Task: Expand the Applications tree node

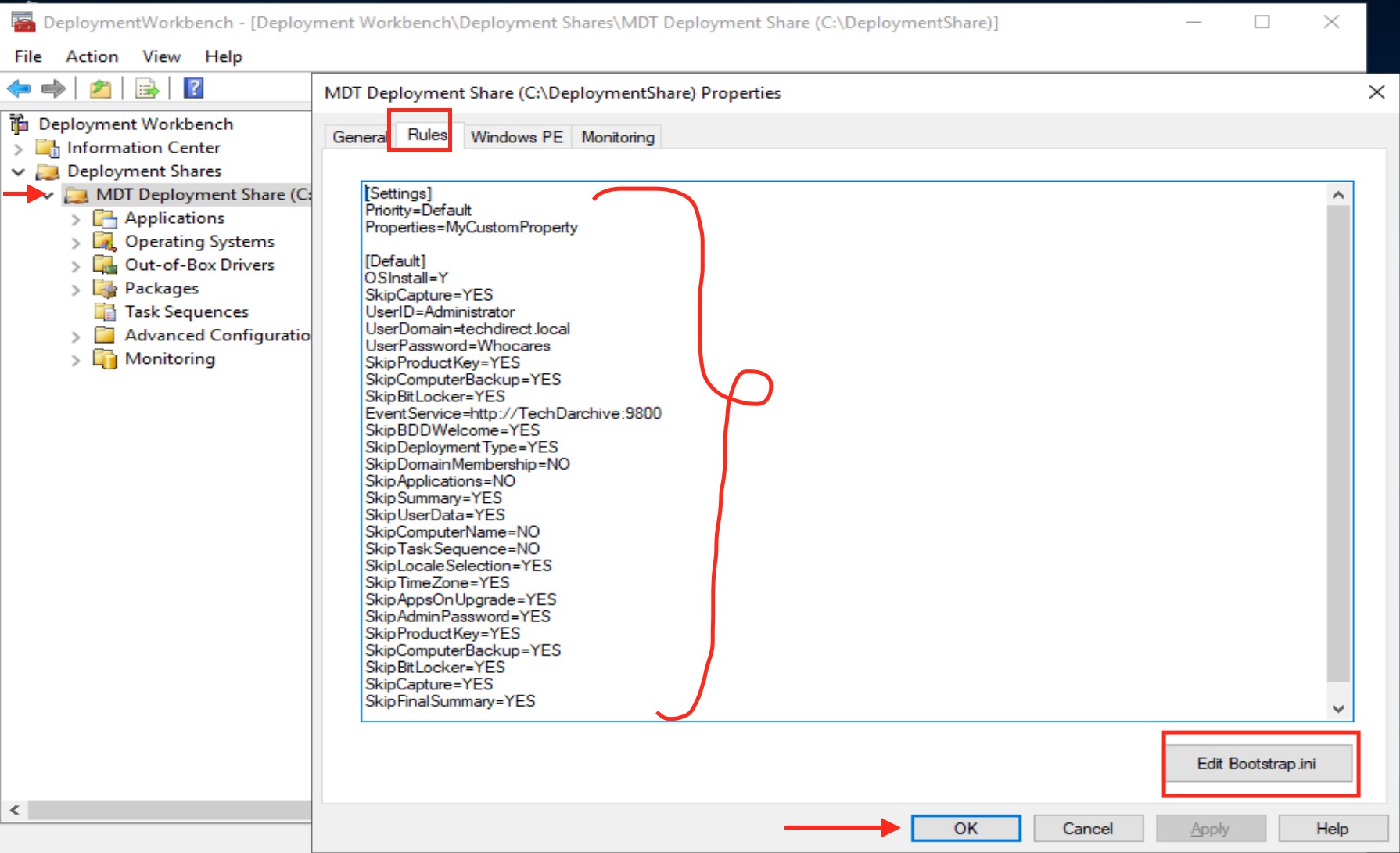Action: [76, 218]
